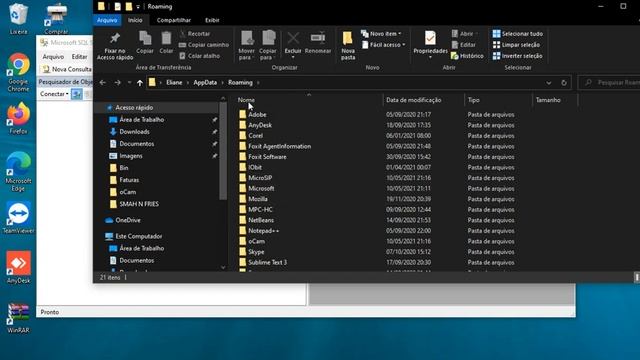The height and width of the screenshot is (360, 640).
Task: Refresh the Roaming folder view
Action: 564,83
